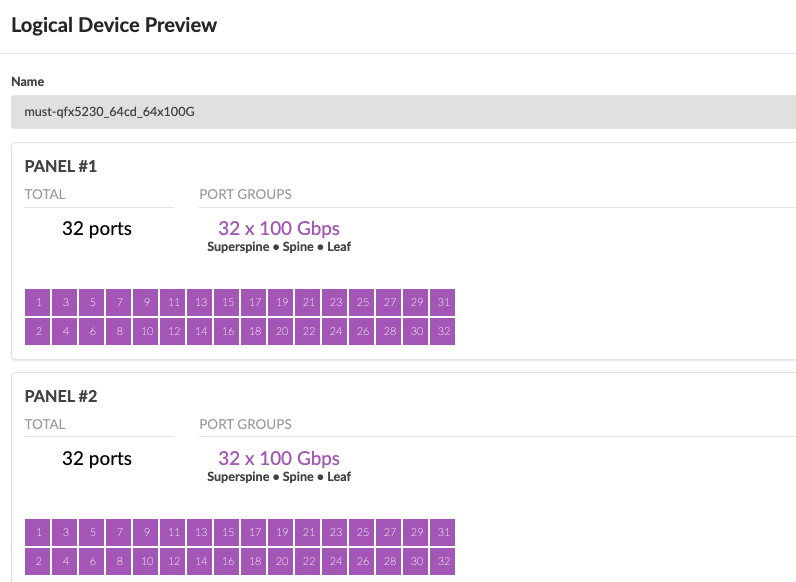Click port 26 in Panel #1
Image resolution: width=796 pixels, height=582 pixels.
pyautogui.click(x=362, y=331)
